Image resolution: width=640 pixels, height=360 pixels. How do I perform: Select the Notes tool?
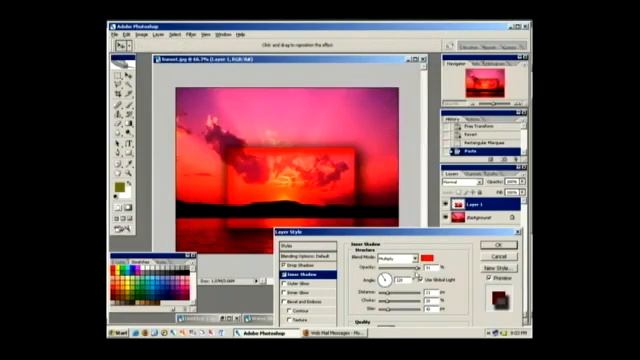(x=118, y=164)
